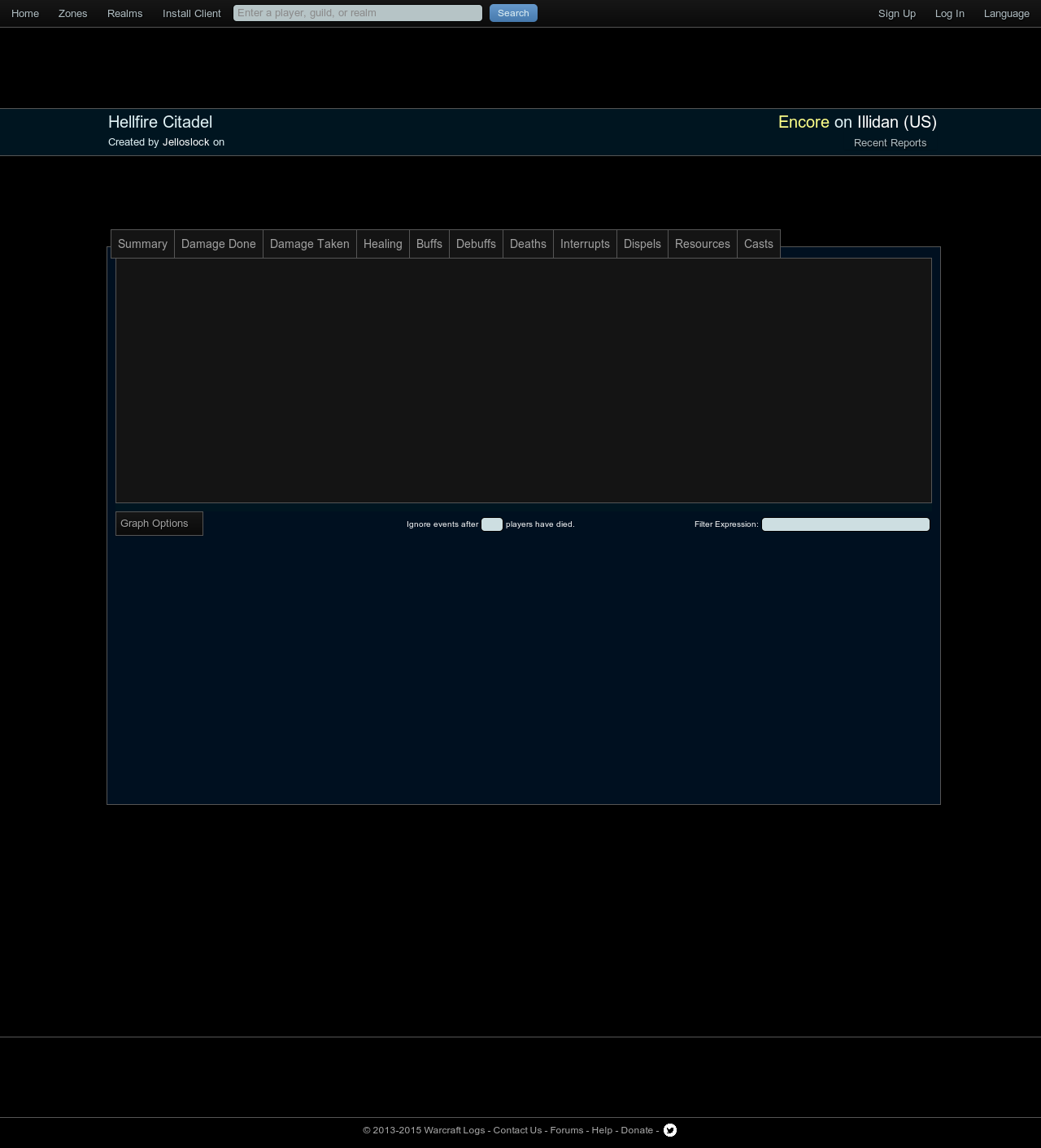This screenshot has height=1148, width=1041.
Task: Switch to the Casts tab
Action: click(759, 244)
